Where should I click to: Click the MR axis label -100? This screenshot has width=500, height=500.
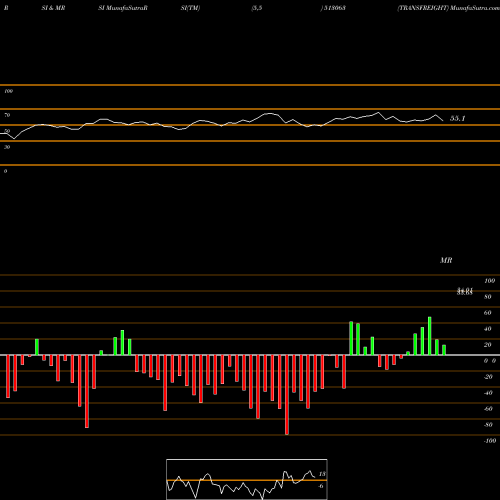[x=490, y=441]
